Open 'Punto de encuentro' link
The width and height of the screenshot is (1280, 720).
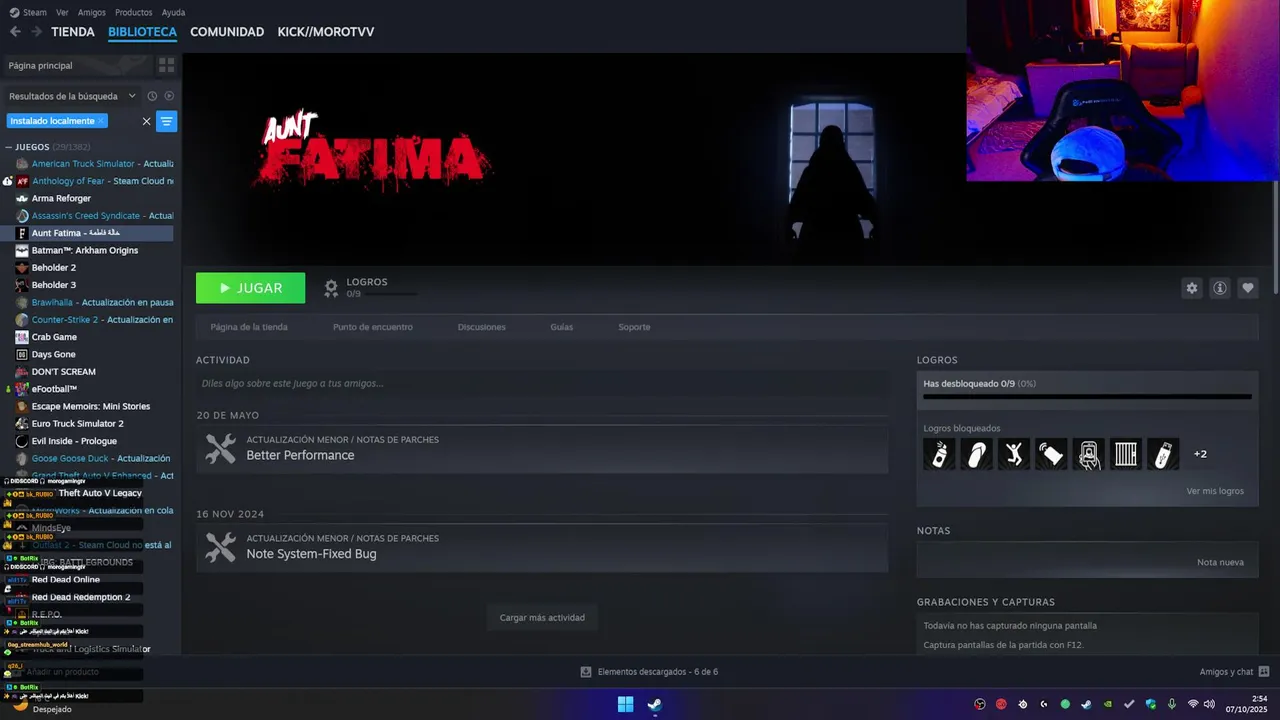click(x=373, y=327)
